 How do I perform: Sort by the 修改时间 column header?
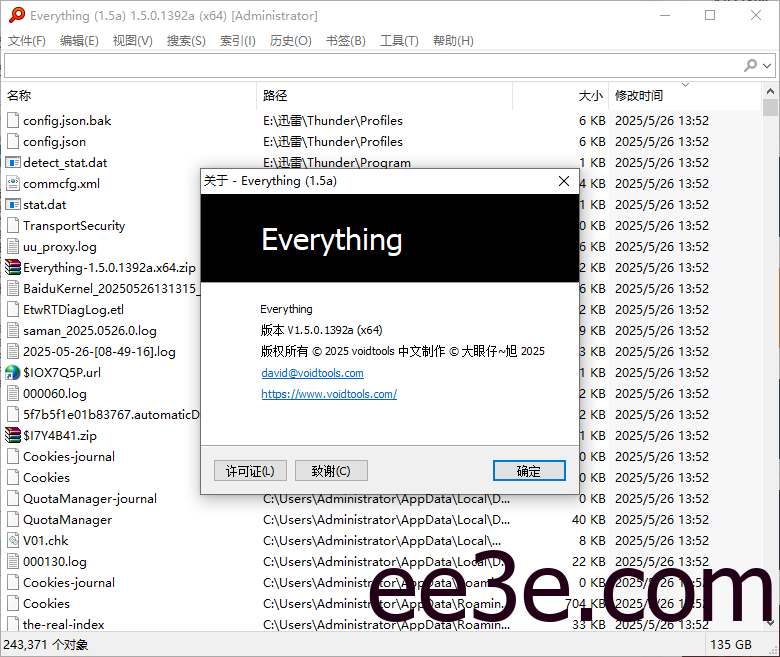[685, 95]
